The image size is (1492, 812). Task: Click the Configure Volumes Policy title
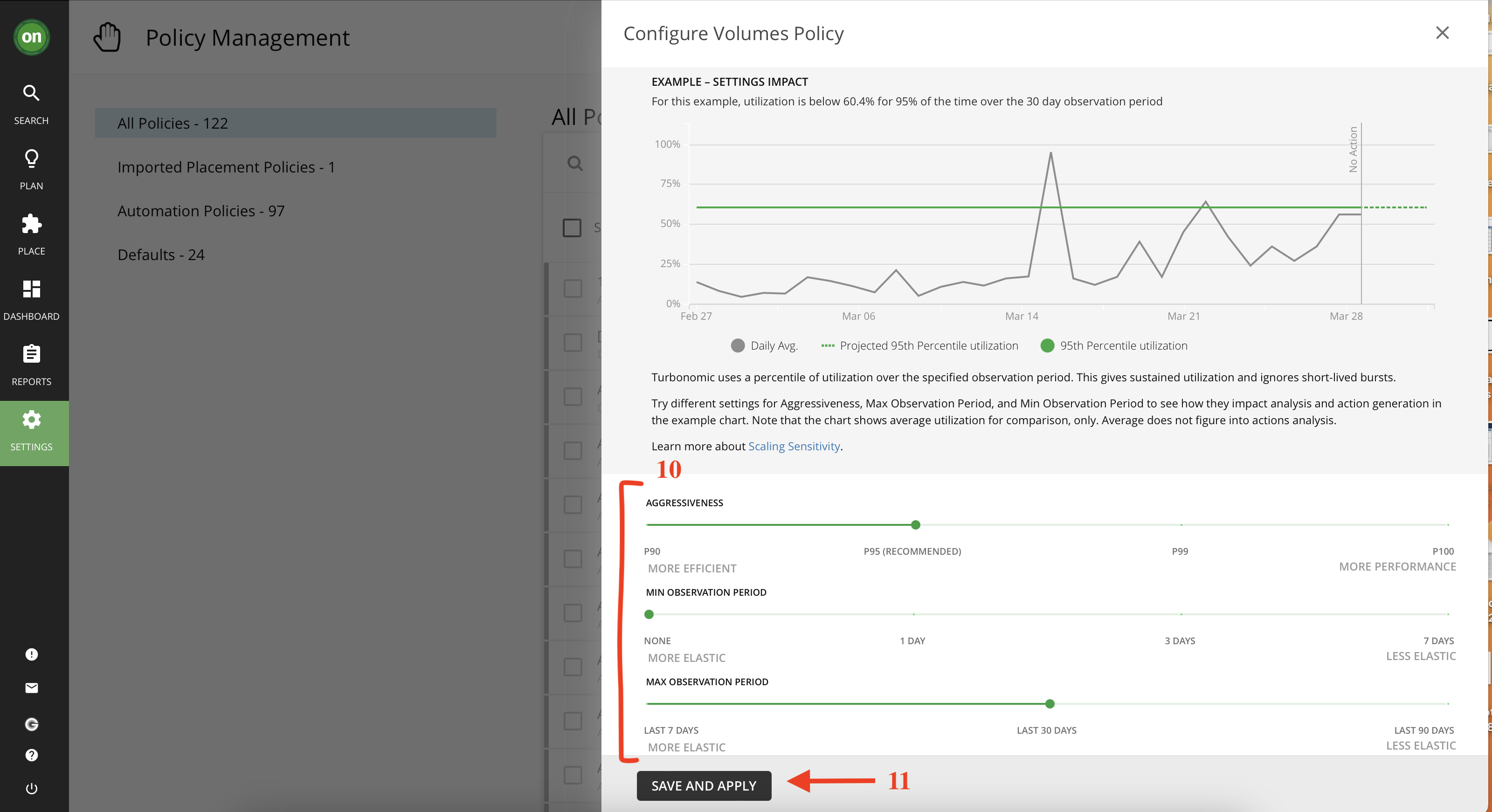pos(733,34)
